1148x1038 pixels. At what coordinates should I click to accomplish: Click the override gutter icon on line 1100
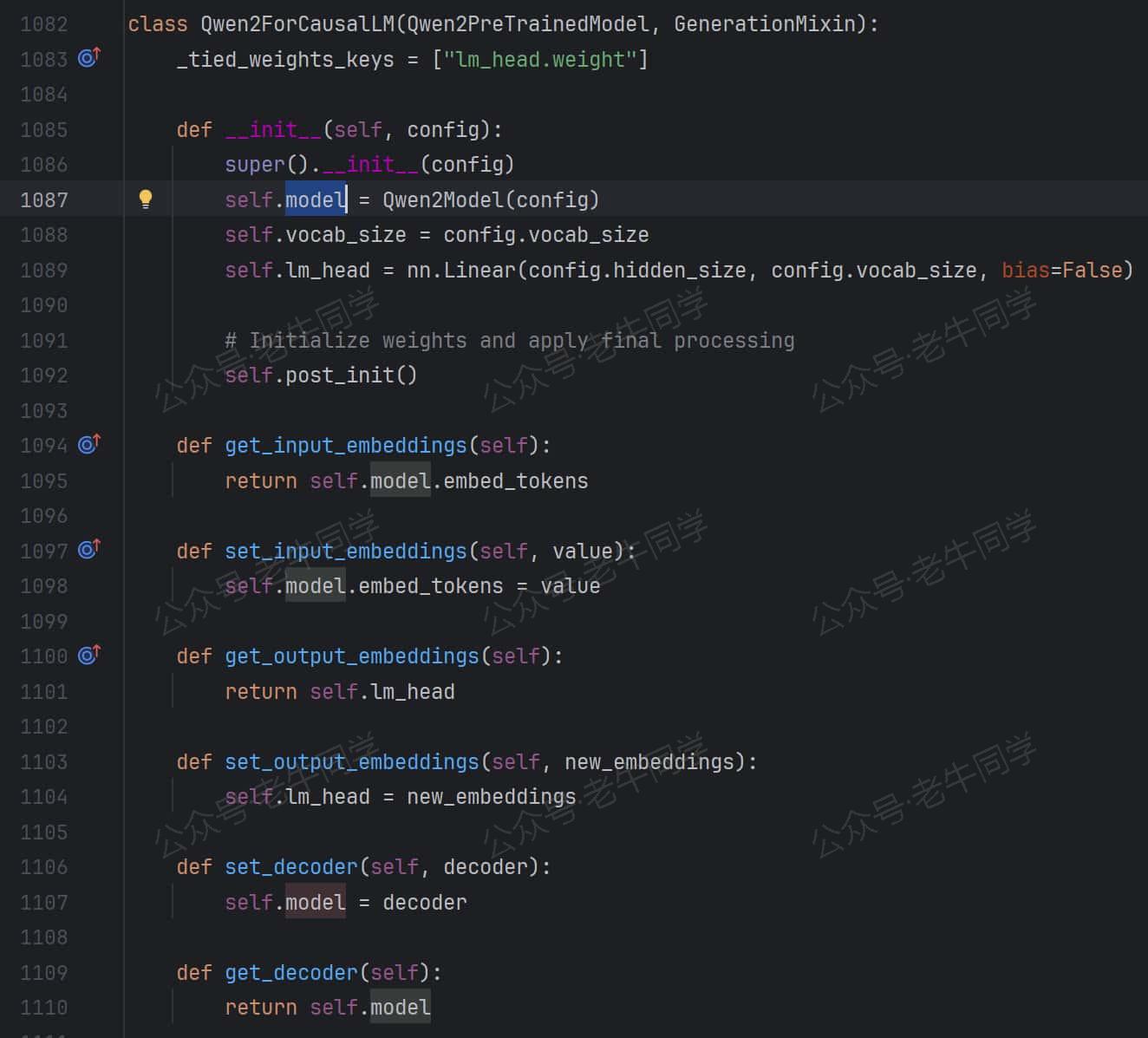(x=89, y=655)
